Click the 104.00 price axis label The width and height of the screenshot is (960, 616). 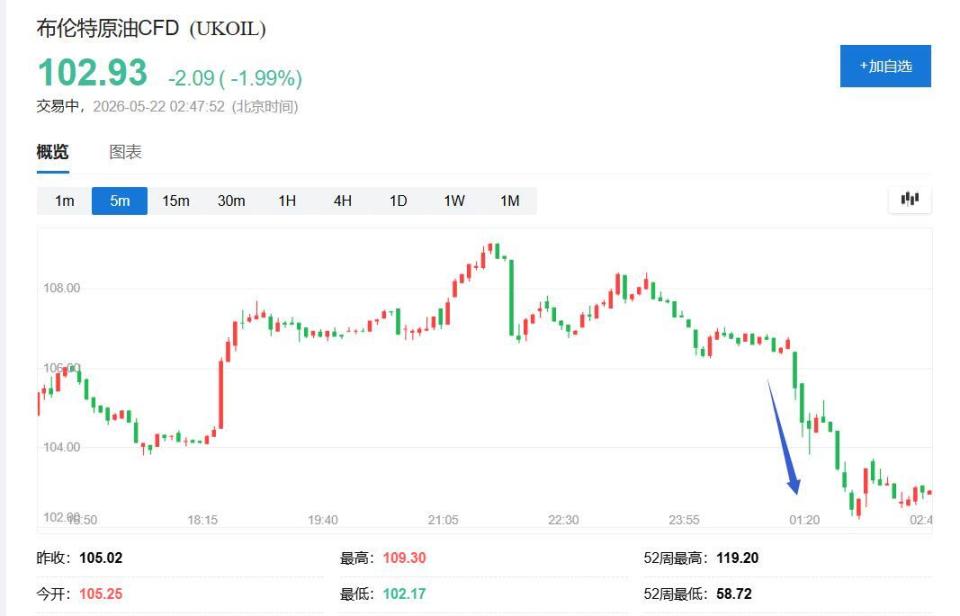[61, 447]
